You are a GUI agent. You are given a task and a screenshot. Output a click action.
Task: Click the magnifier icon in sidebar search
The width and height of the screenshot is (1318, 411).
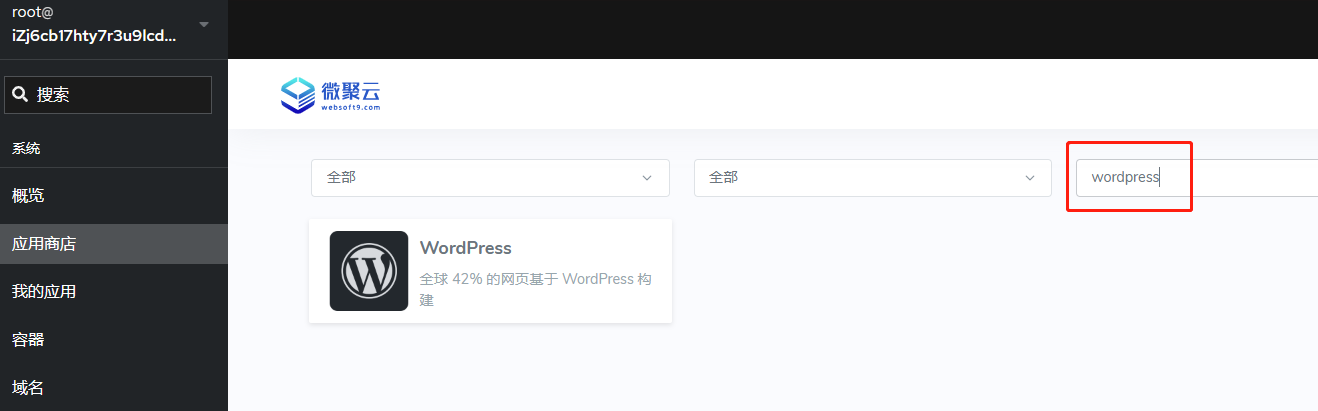click(20, 95)
